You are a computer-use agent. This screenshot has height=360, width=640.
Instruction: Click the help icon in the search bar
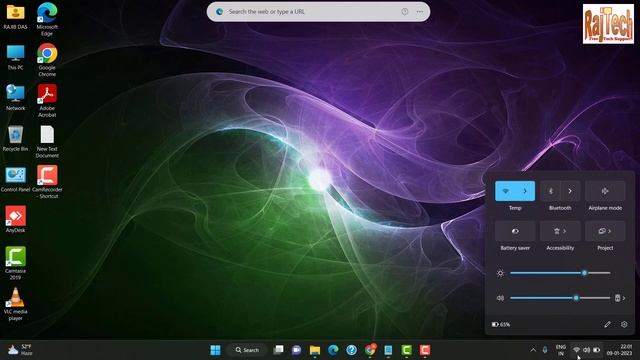[404, 12]
